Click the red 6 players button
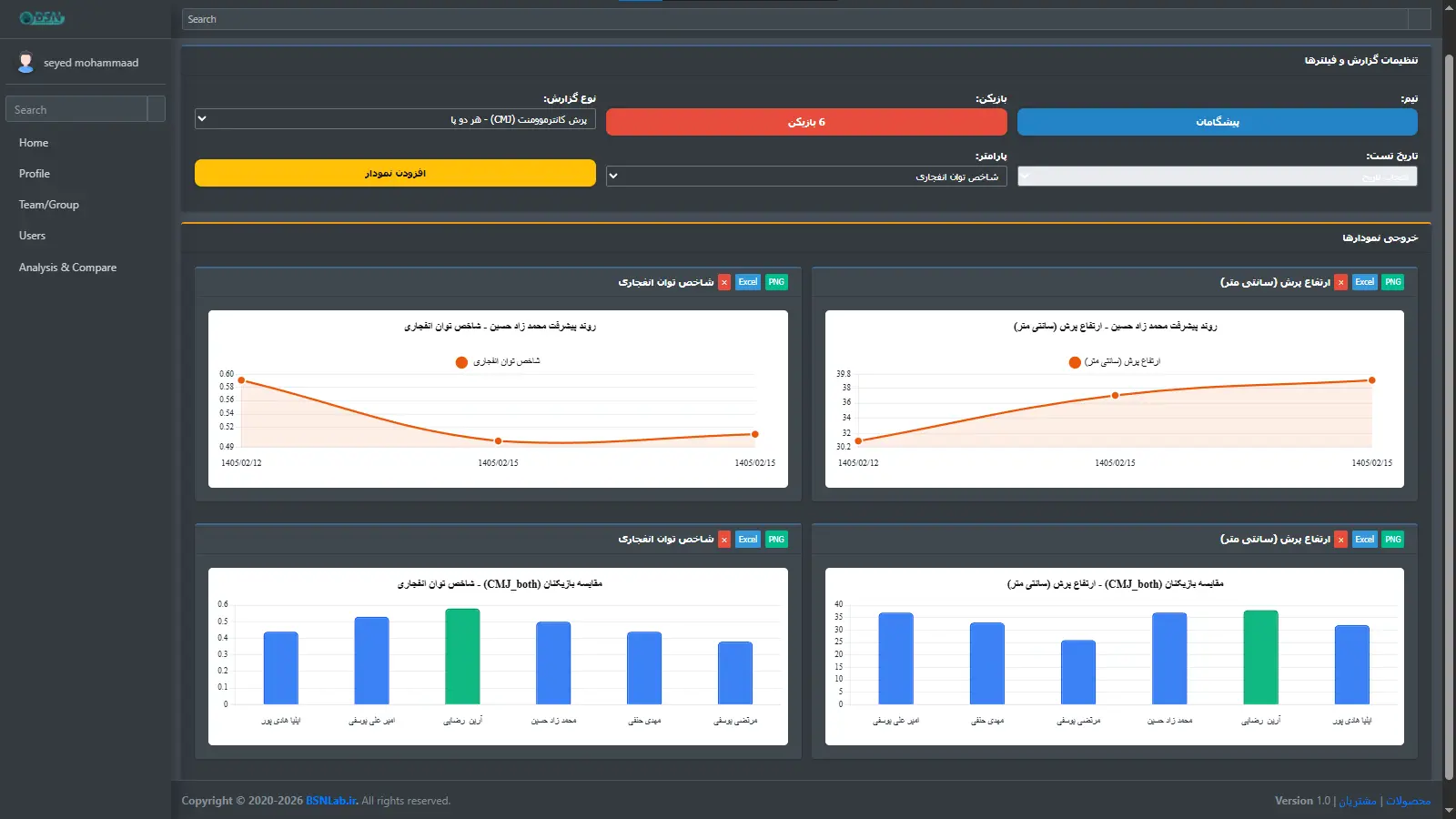This screenshot has width=1456, height=819. [806, 122]
